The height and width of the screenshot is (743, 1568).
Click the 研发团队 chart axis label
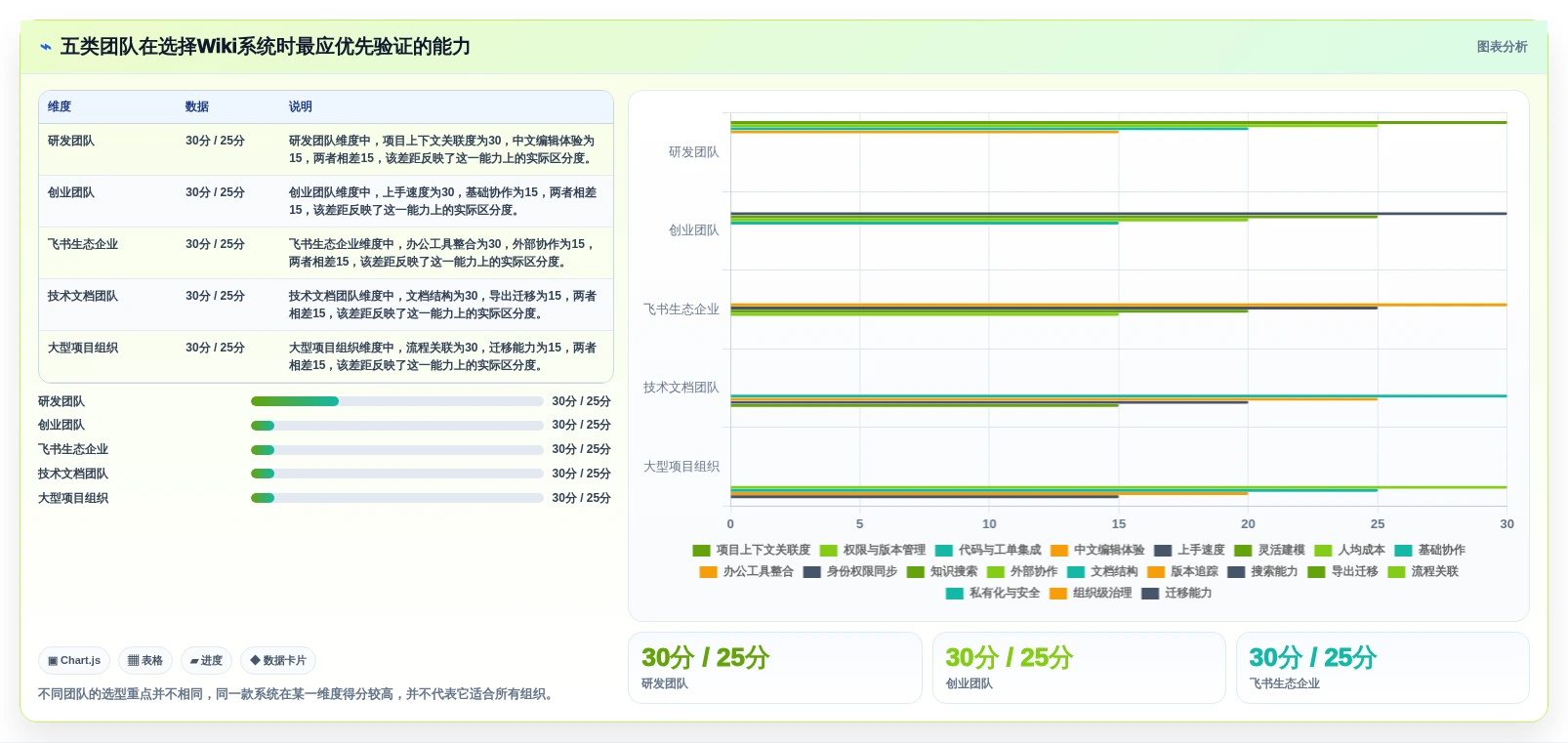(694, 152)
